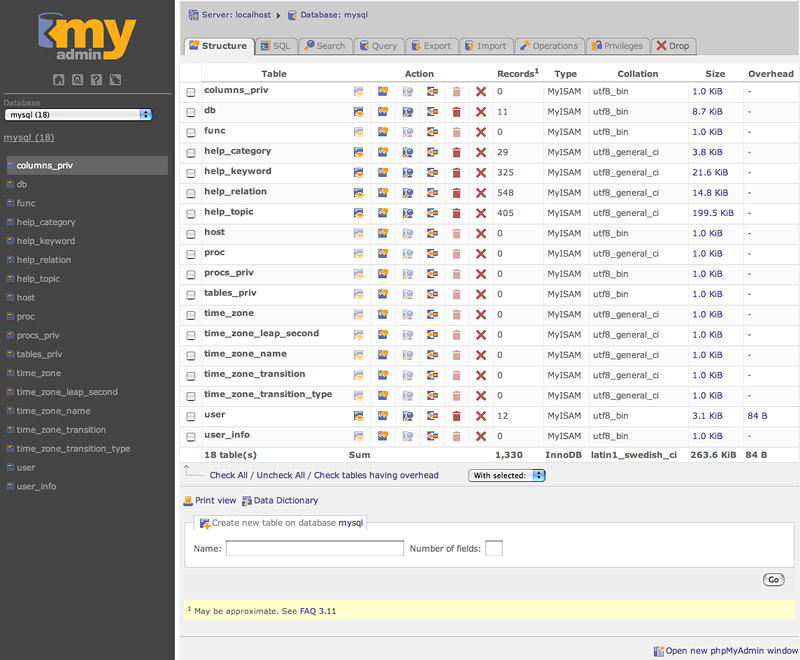Click sidebar browse icon beside time_zone
Screen dimensions: 800x660
tap(10, 373)
